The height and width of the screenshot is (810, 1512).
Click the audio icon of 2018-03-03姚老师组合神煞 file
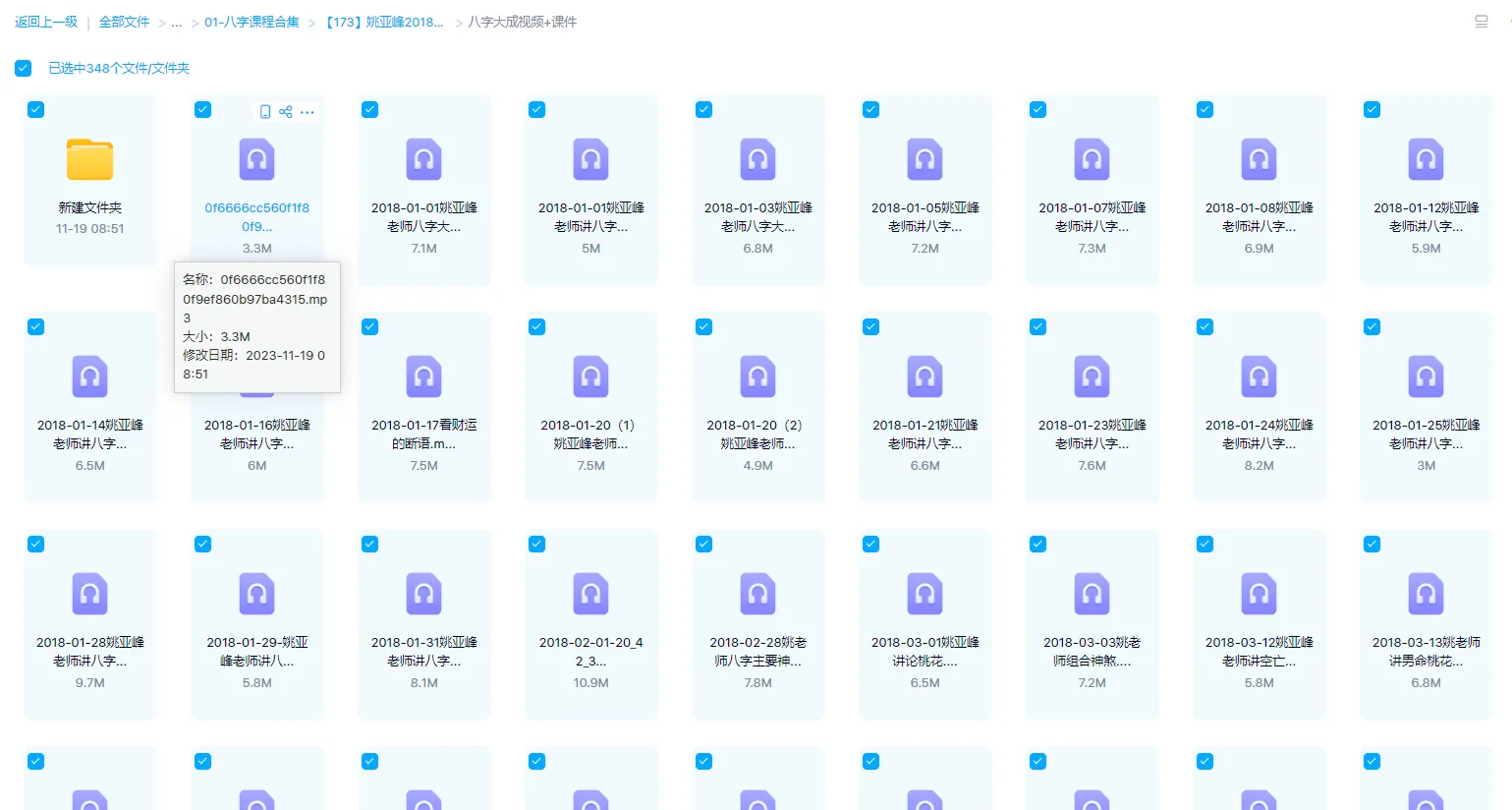point(1092,593)
